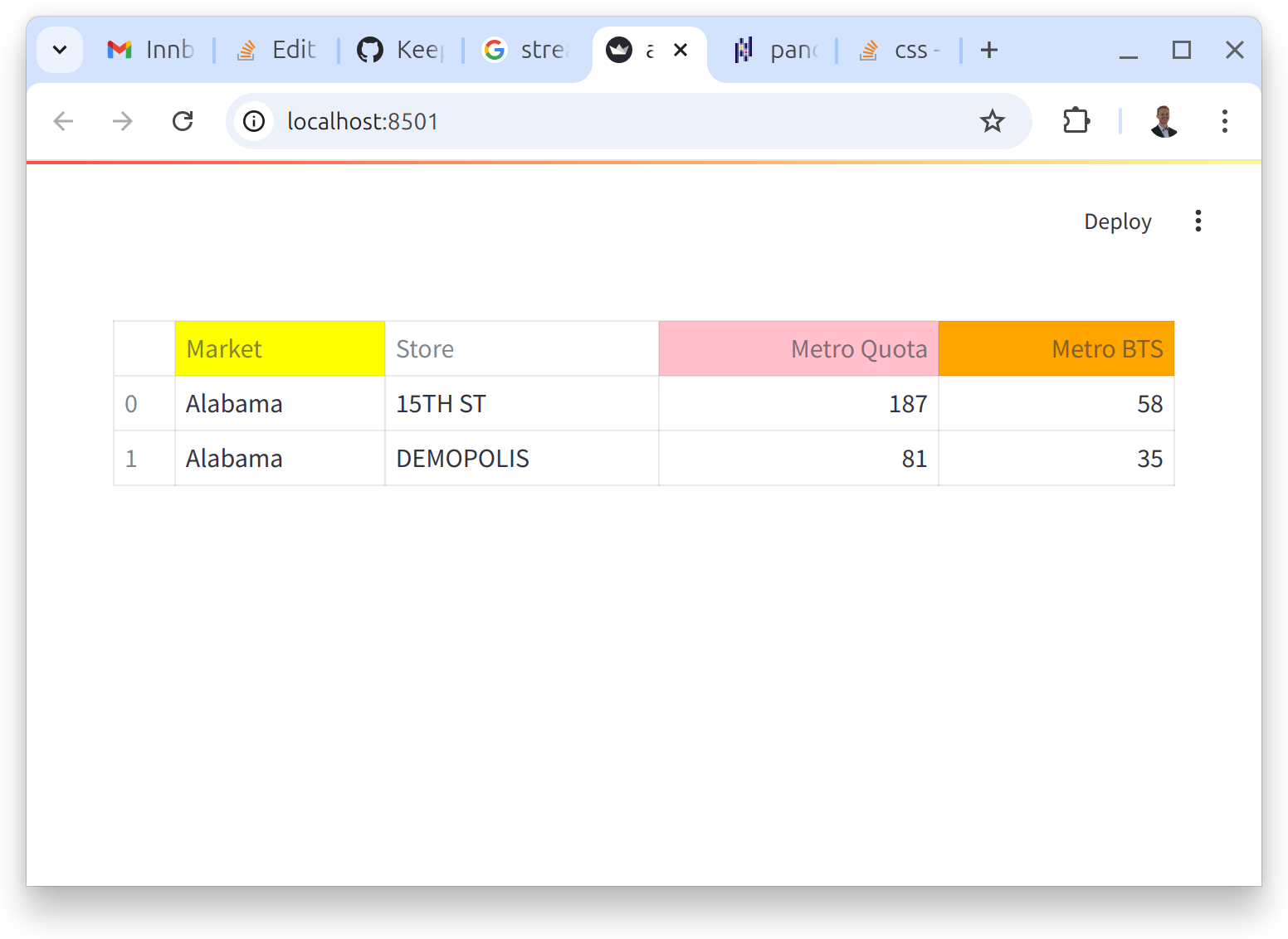Viewport: 1288px width, 939px height.
Task: Switch to the GitHub tab
Action: point(401,50)
